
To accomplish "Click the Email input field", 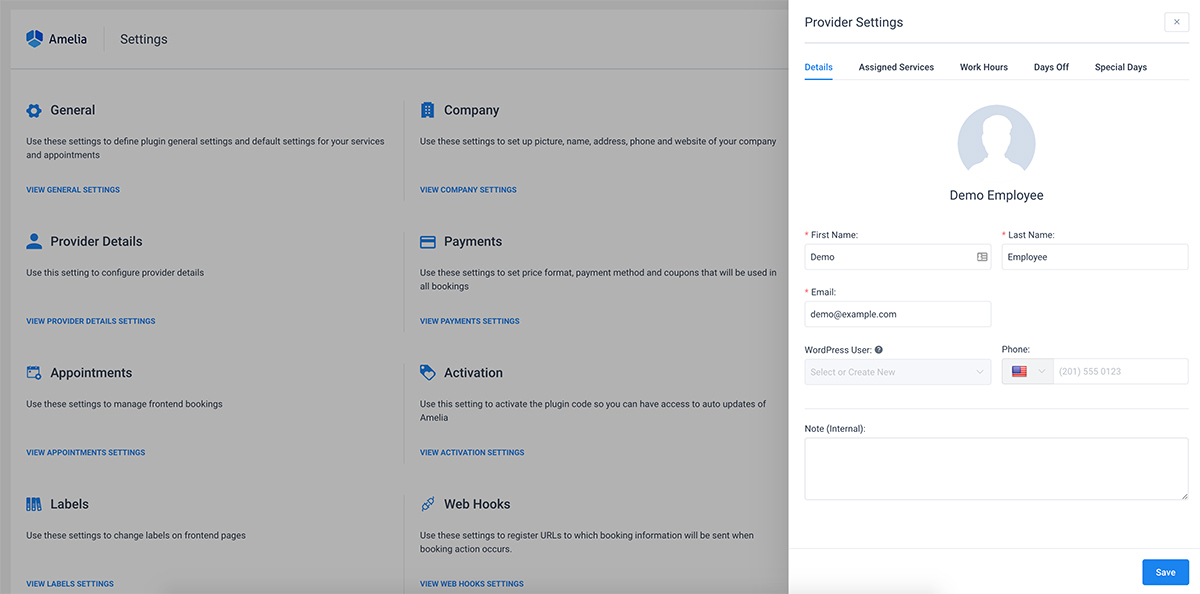I will point(898,314).
